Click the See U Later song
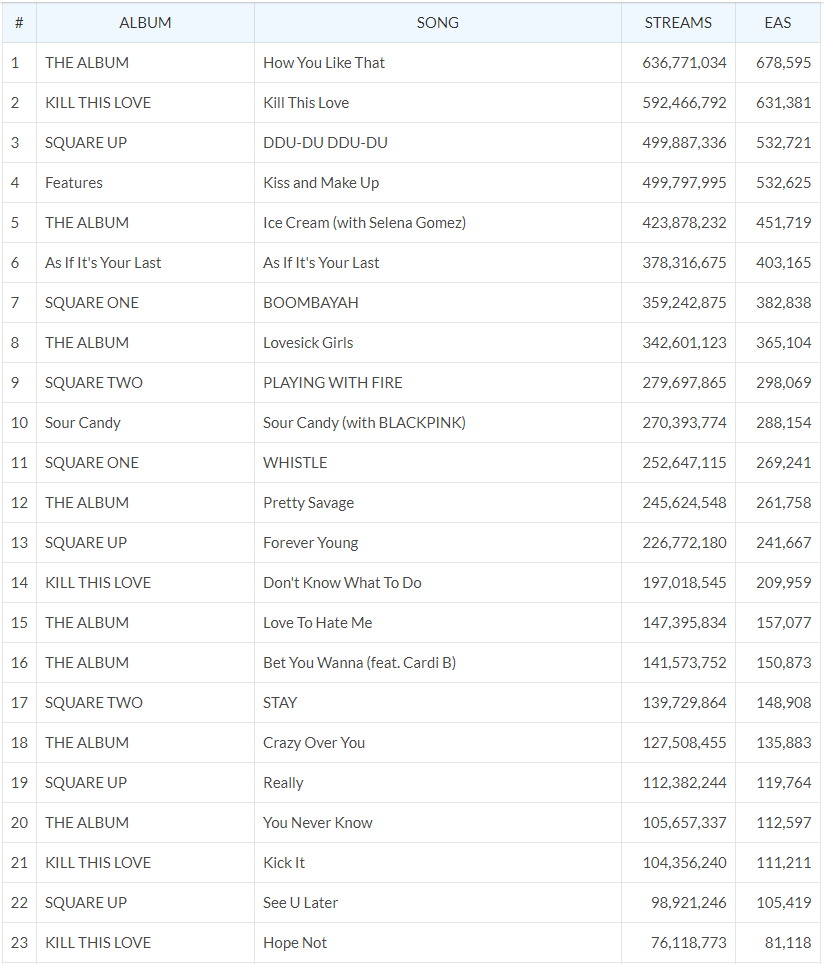 (x=300, y=902)
